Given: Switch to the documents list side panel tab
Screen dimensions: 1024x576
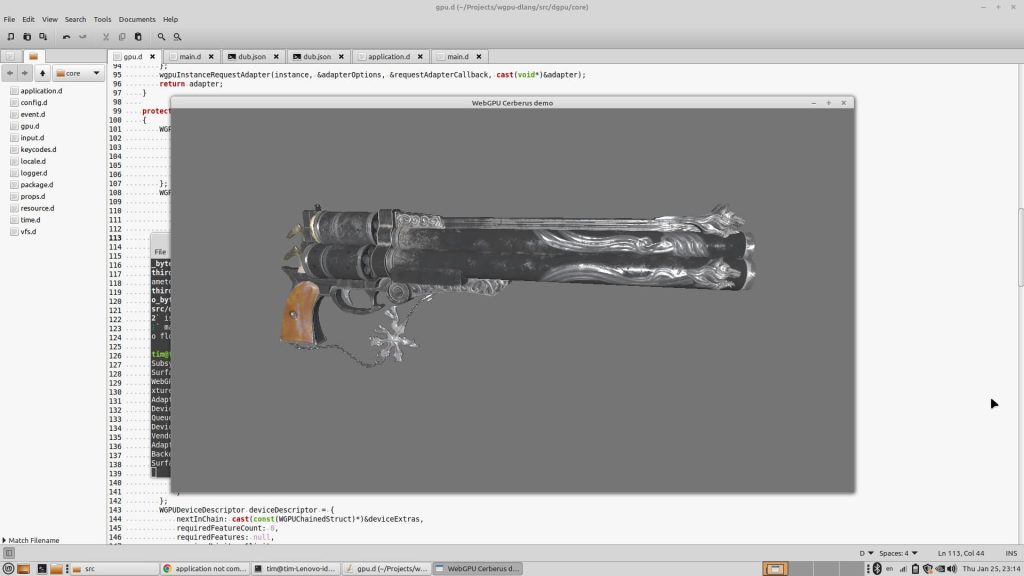Looking at the screenshot, I should [x=10, y=57].
